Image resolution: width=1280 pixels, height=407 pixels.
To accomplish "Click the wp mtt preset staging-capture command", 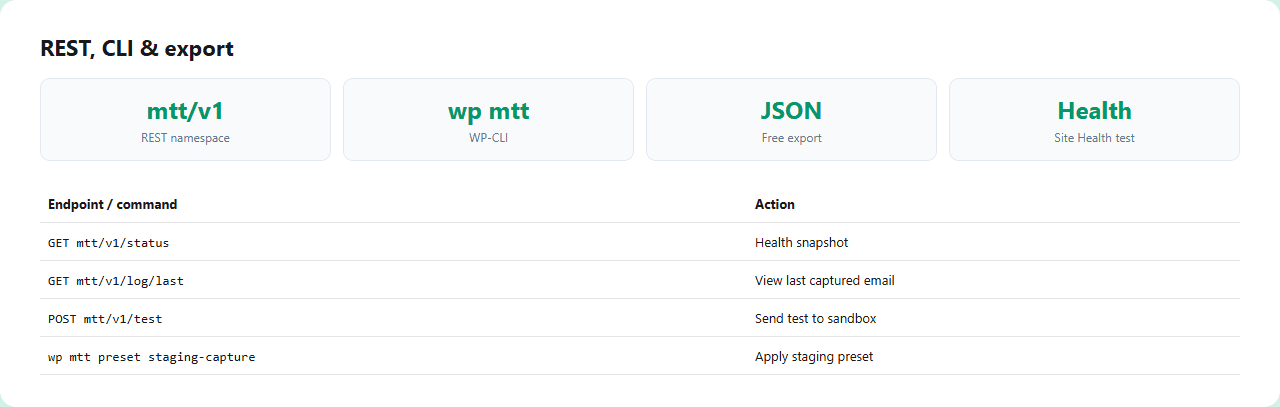I will pos(152,356).
